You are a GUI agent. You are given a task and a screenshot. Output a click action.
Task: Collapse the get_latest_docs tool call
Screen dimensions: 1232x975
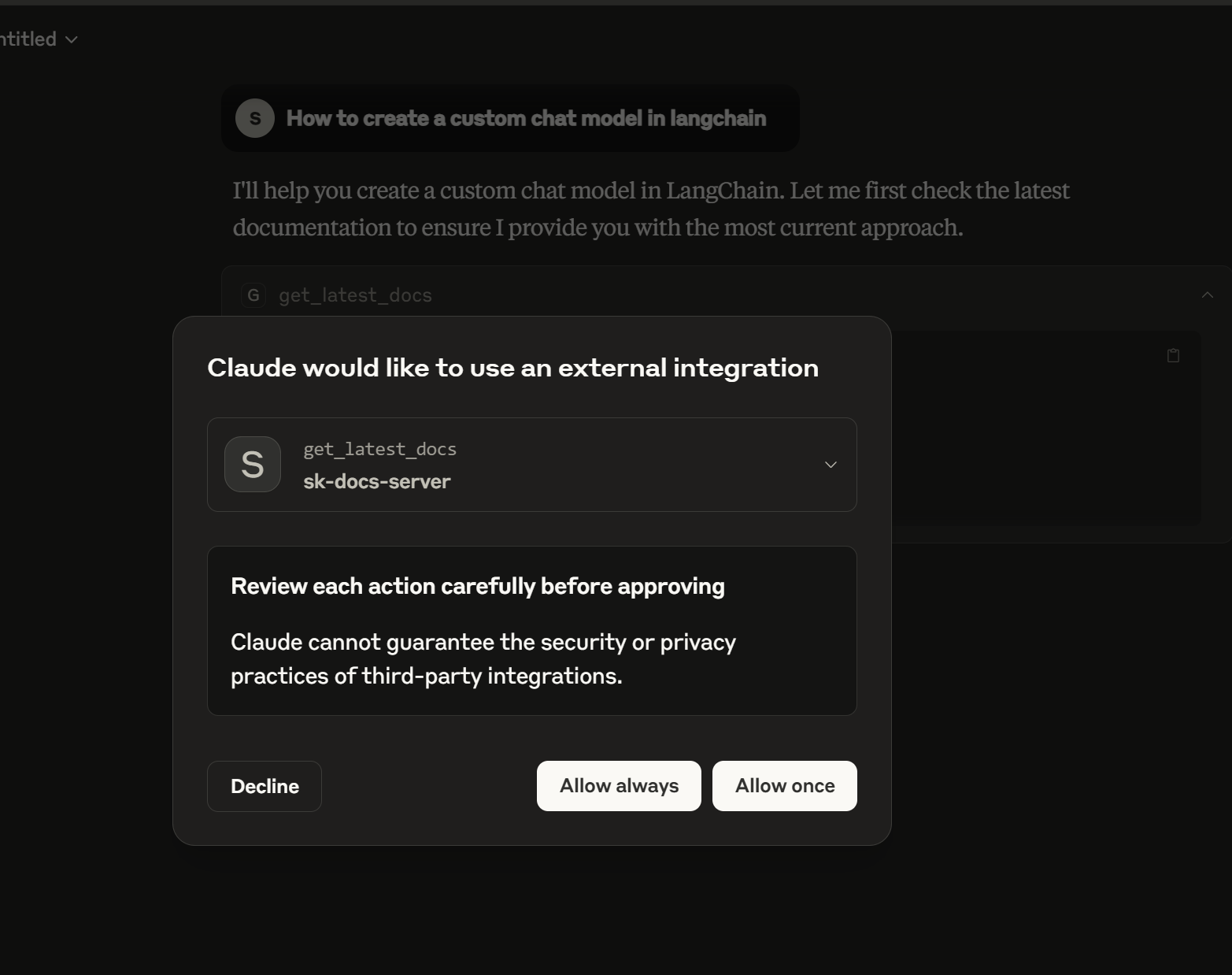click(1207, 295)
